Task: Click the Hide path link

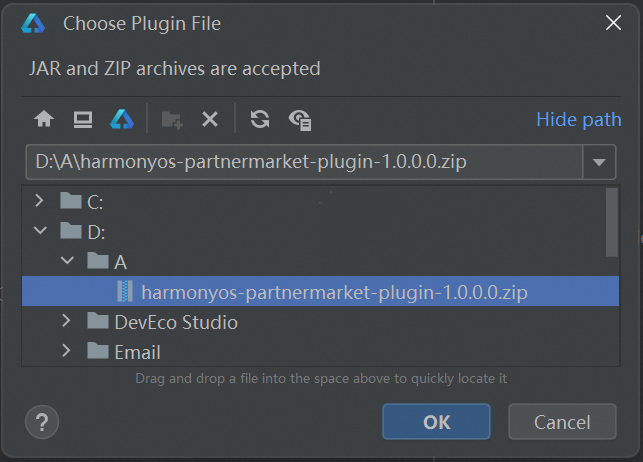Action: pos(579,120)
